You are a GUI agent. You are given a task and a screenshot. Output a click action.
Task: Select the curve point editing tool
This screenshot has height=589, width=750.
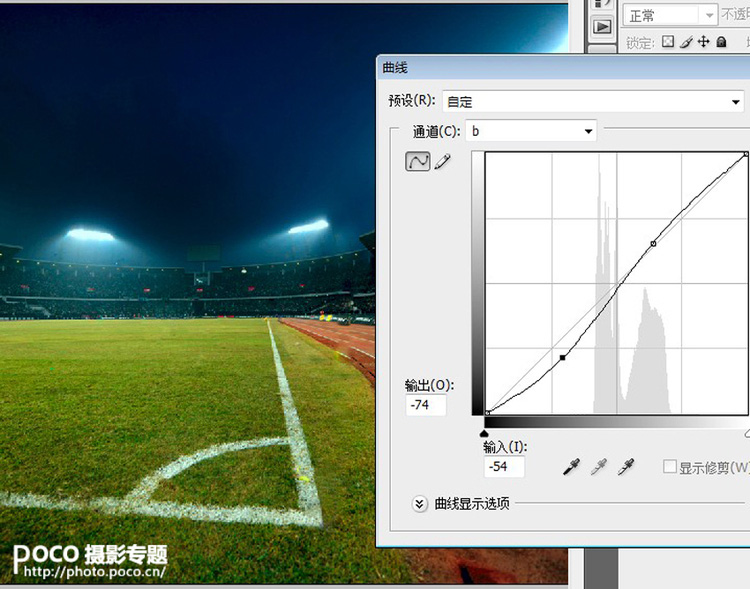418,162
